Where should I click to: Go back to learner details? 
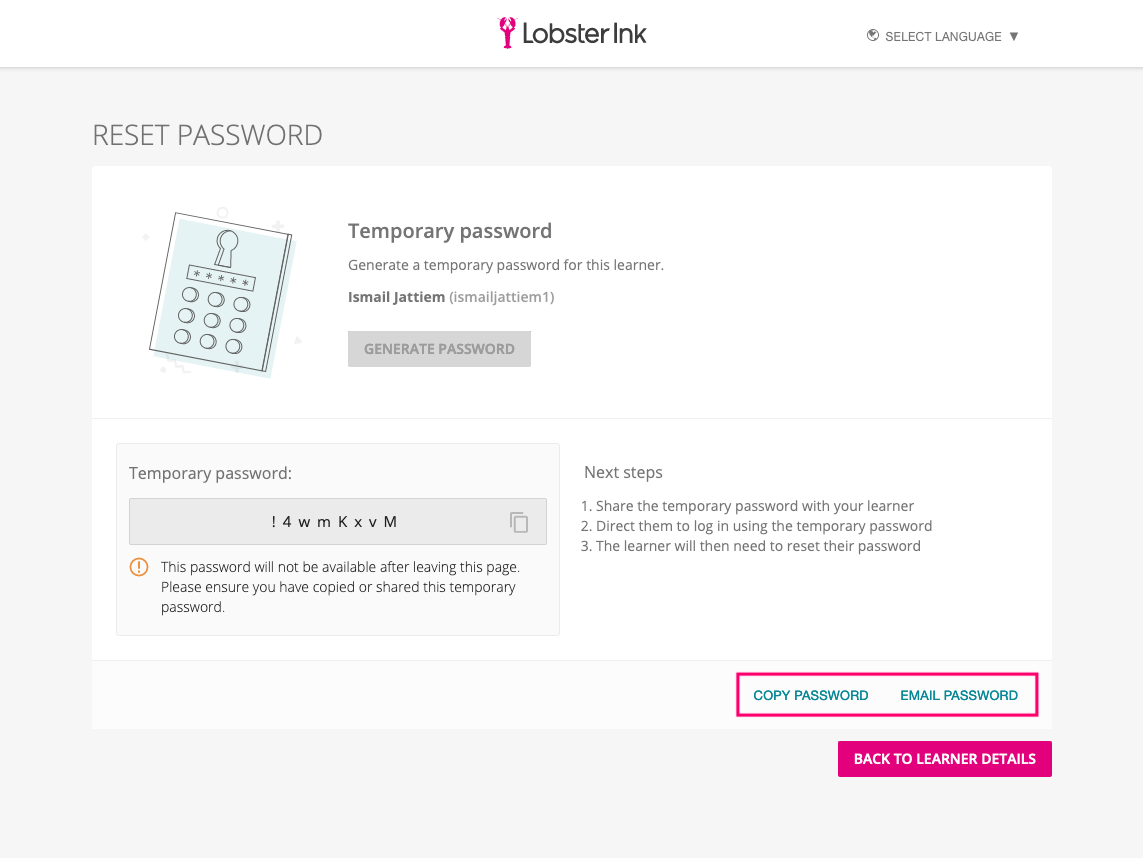pyautogui.click(x=945, y=759)
